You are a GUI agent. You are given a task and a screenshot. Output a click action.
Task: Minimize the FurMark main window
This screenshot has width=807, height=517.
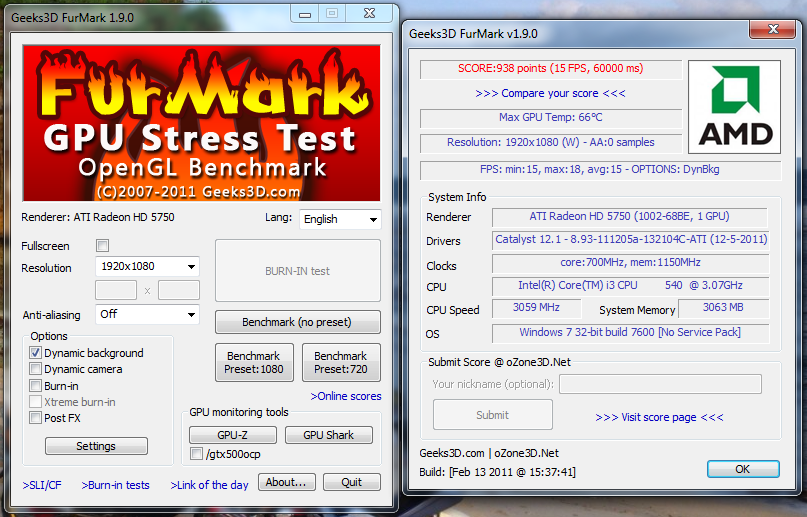305,14
